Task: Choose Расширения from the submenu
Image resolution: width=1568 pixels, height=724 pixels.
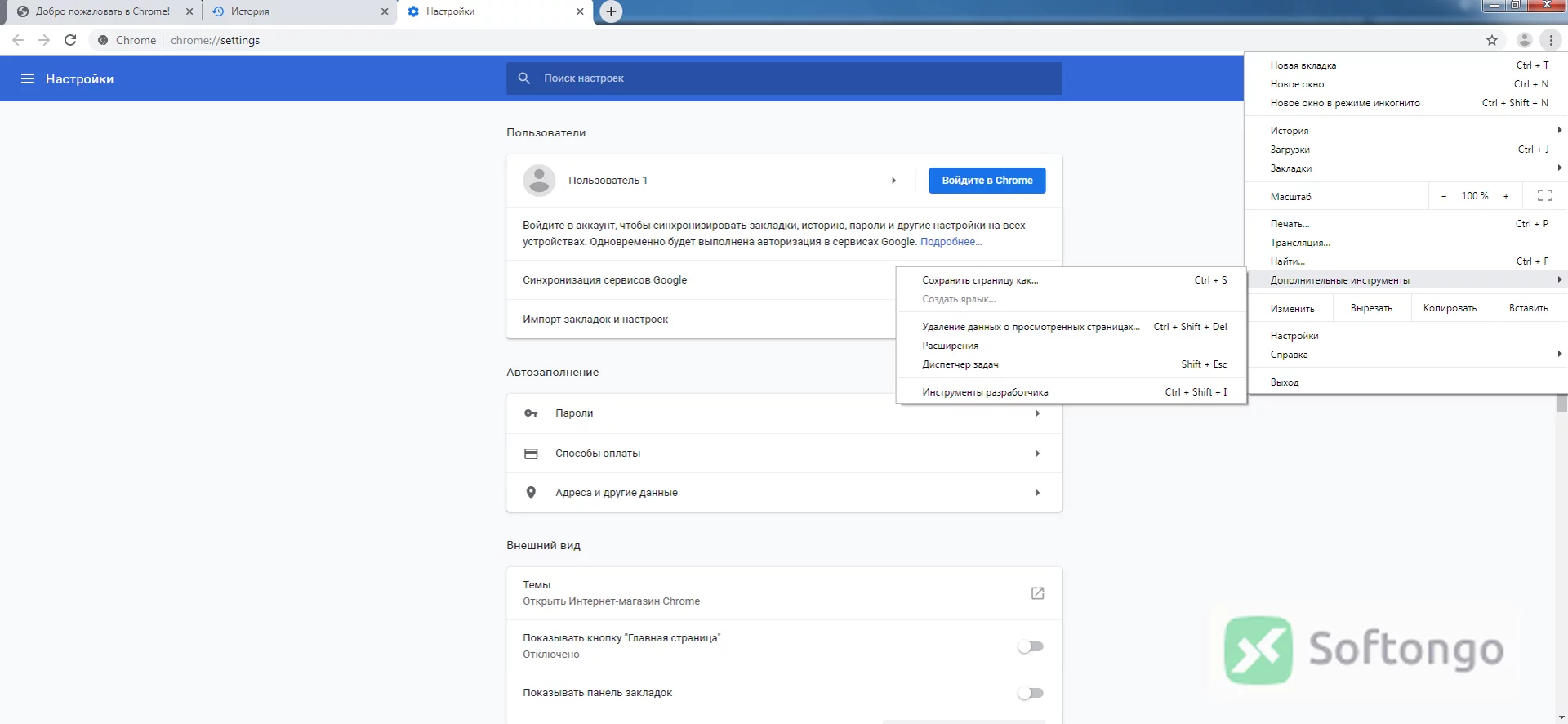Action: click(x=1071, y=346)
